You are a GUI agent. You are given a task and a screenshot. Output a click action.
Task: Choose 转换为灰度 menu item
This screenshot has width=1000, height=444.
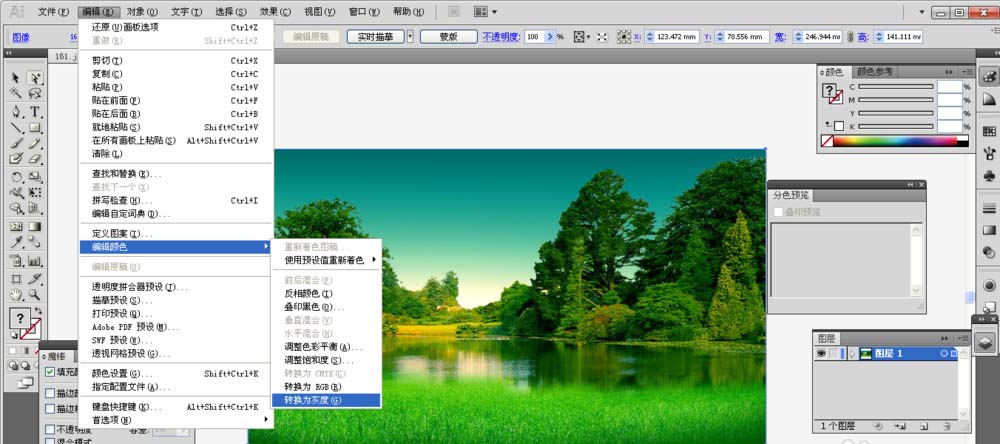pos(327,400)
